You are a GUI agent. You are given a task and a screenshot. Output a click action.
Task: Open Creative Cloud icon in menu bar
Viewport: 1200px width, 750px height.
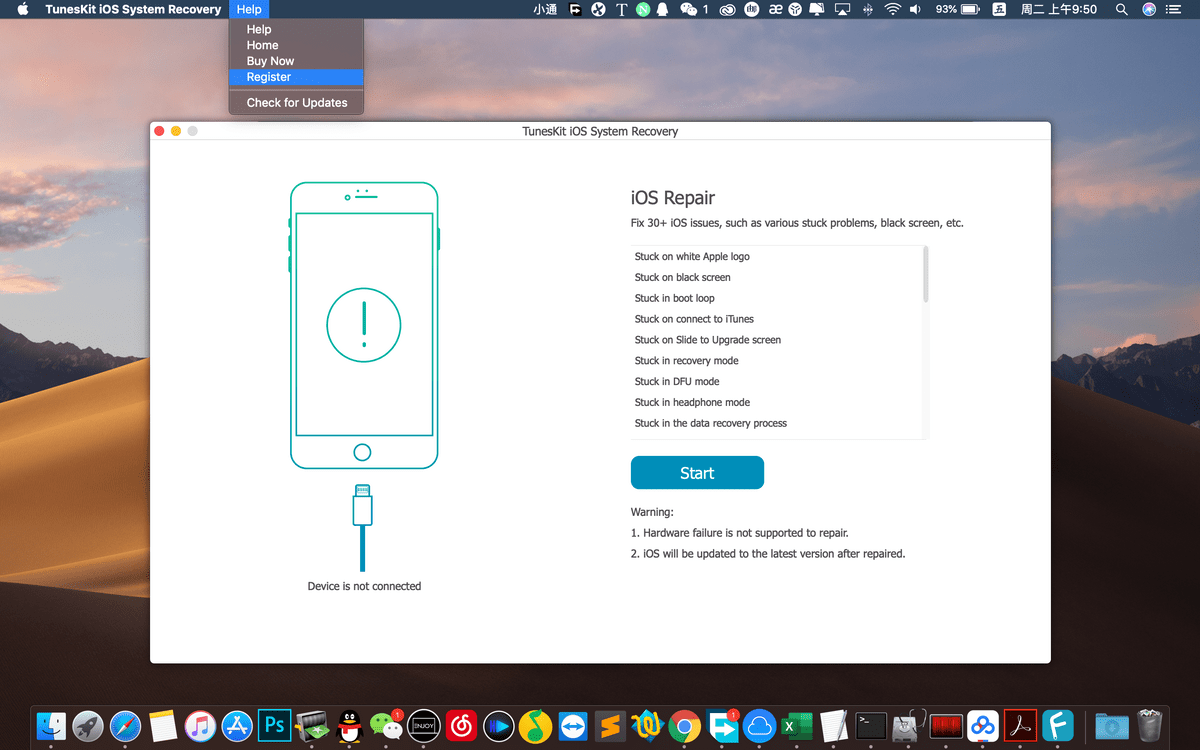(x=728, y=10)
